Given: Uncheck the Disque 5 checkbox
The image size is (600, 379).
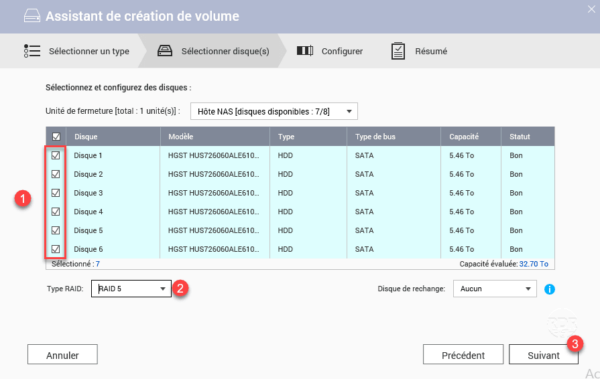Looking at the screenshot, I should [56, 230].
